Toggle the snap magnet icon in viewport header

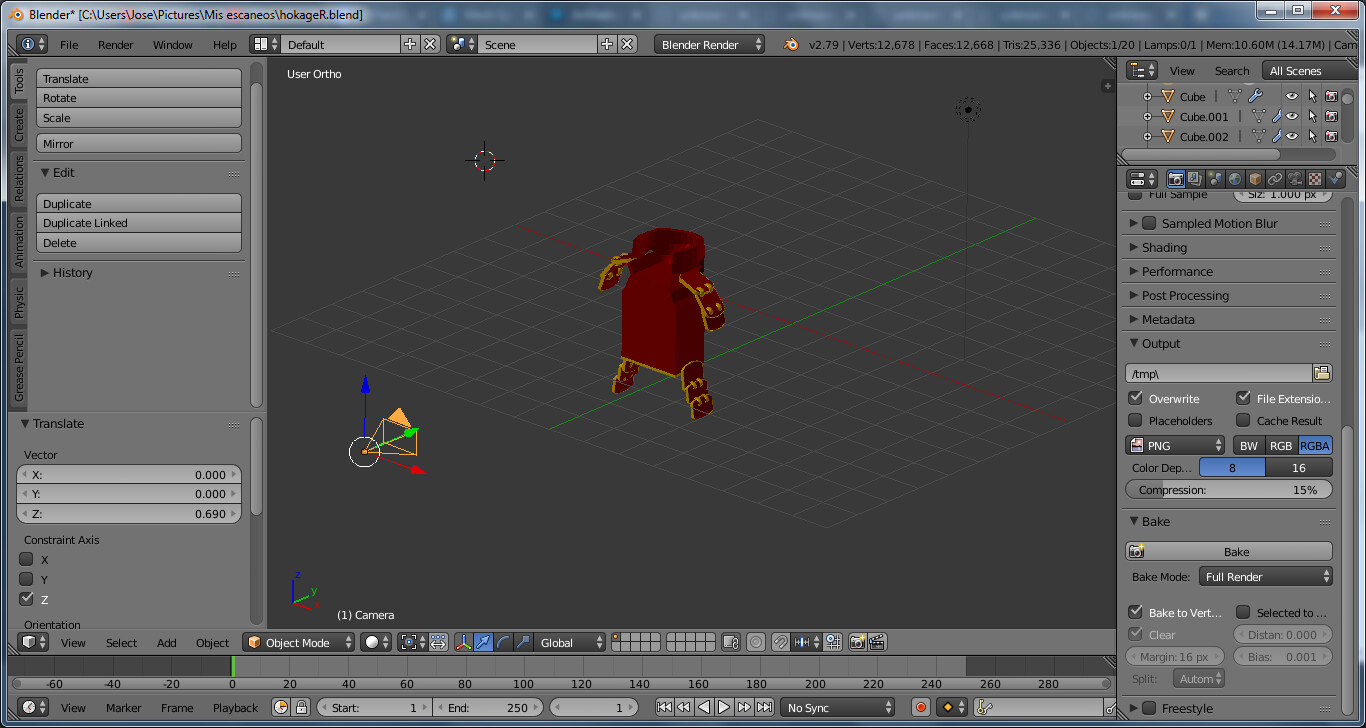coord(781,642)
